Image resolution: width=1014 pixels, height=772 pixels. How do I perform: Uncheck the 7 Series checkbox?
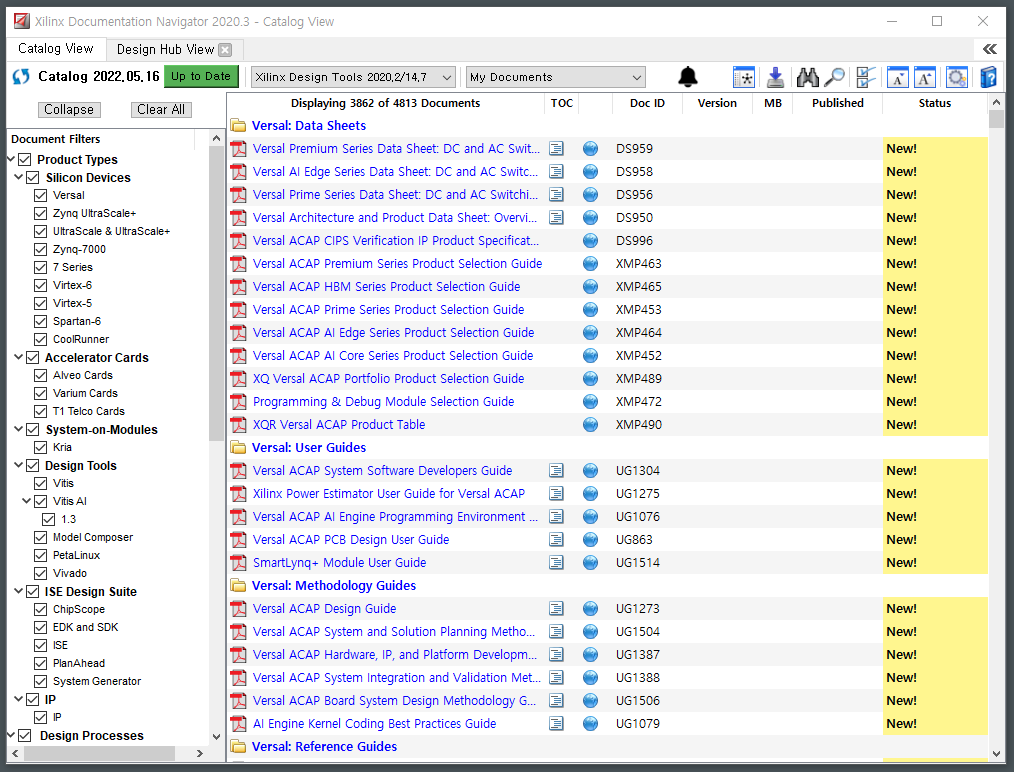(41, 267)
